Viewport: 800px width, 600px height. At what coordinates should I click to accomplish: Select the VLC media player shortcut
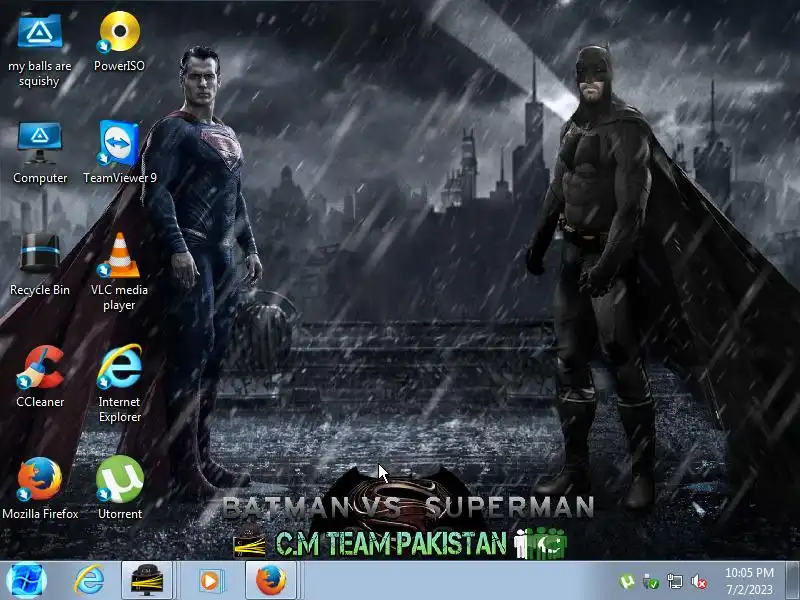(x=119, y=255)
